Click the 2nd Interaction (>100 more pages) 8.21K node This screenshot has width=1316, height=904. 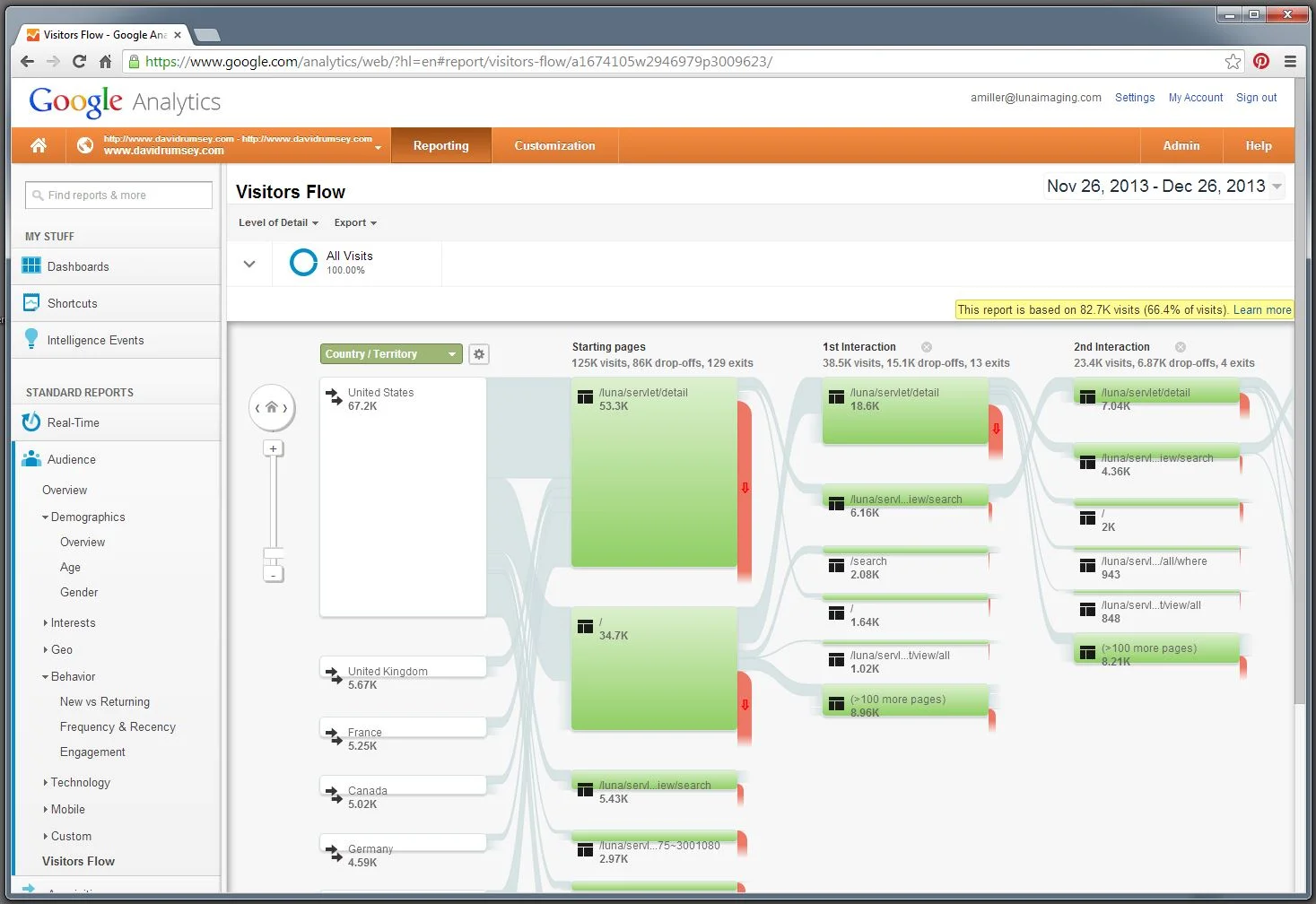[1157, 650]
